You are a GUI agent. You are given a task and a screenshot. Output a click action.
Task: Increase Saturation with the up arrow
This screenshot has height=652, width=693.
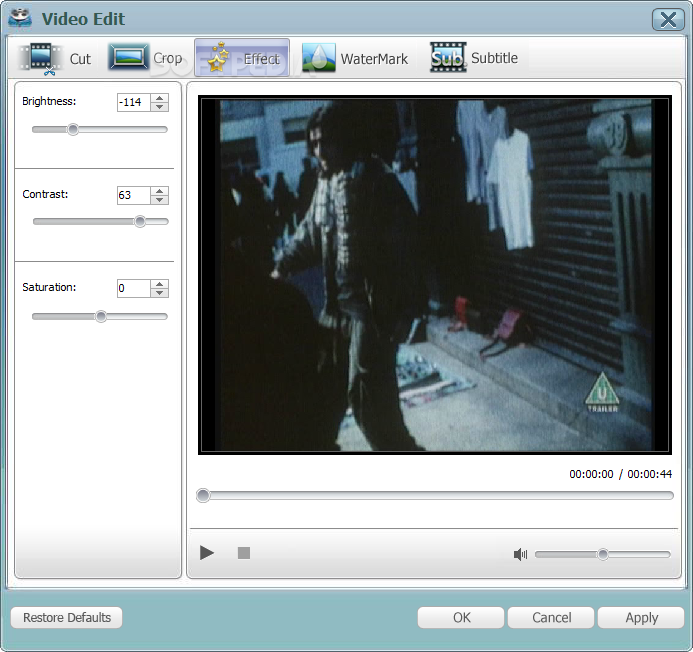(x=160, y=284)
